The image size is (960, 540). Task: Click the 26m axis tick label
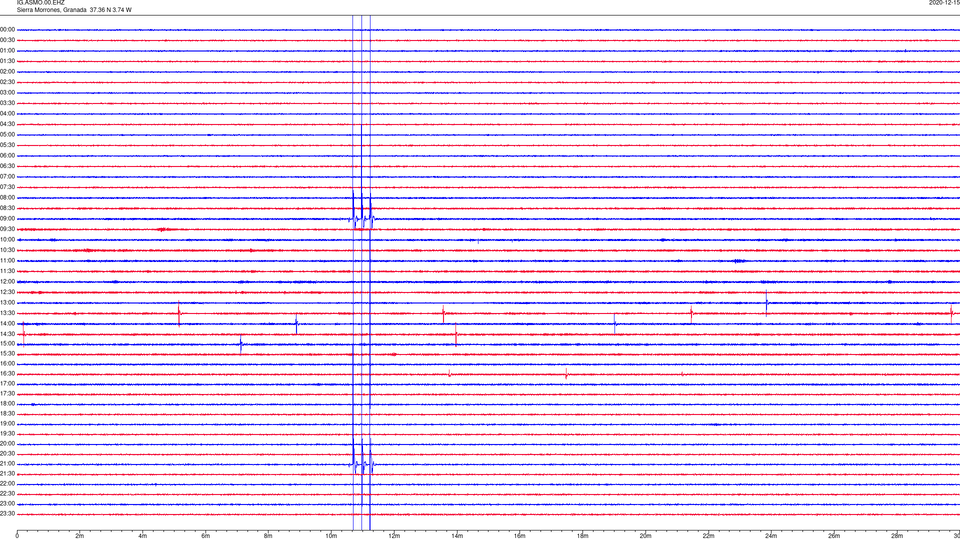coord(834,536)
